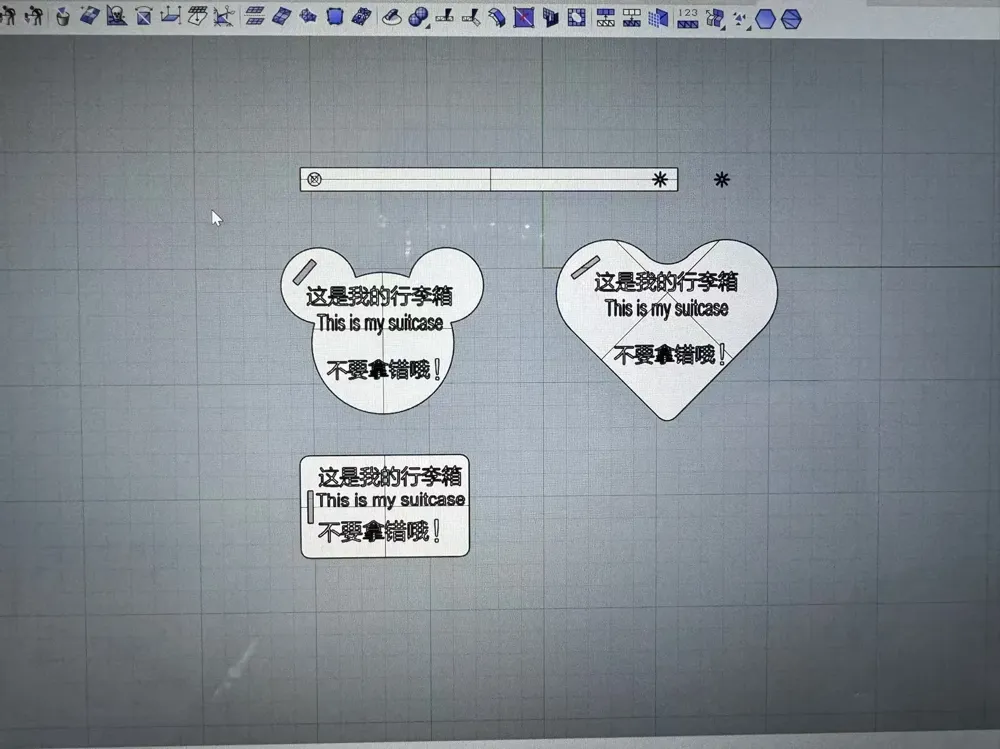Viewport: 1000px width, 749px height.
Task: Click the first worker figure icon in the toolbar
Action: (8, 15)
